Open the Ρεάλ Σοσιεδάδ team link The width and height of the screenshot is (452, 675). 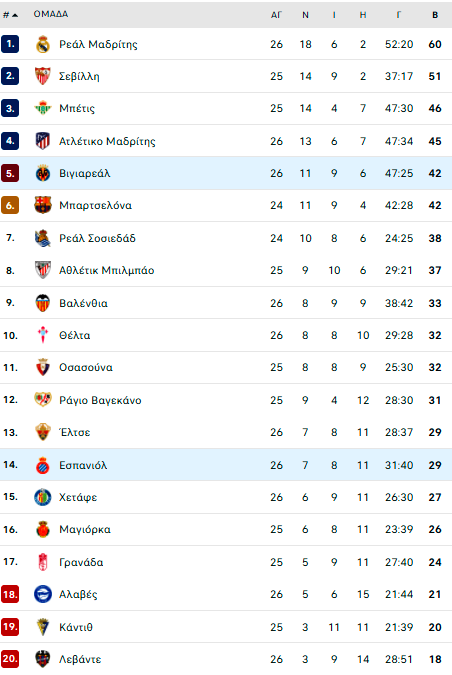click(97, 238)
